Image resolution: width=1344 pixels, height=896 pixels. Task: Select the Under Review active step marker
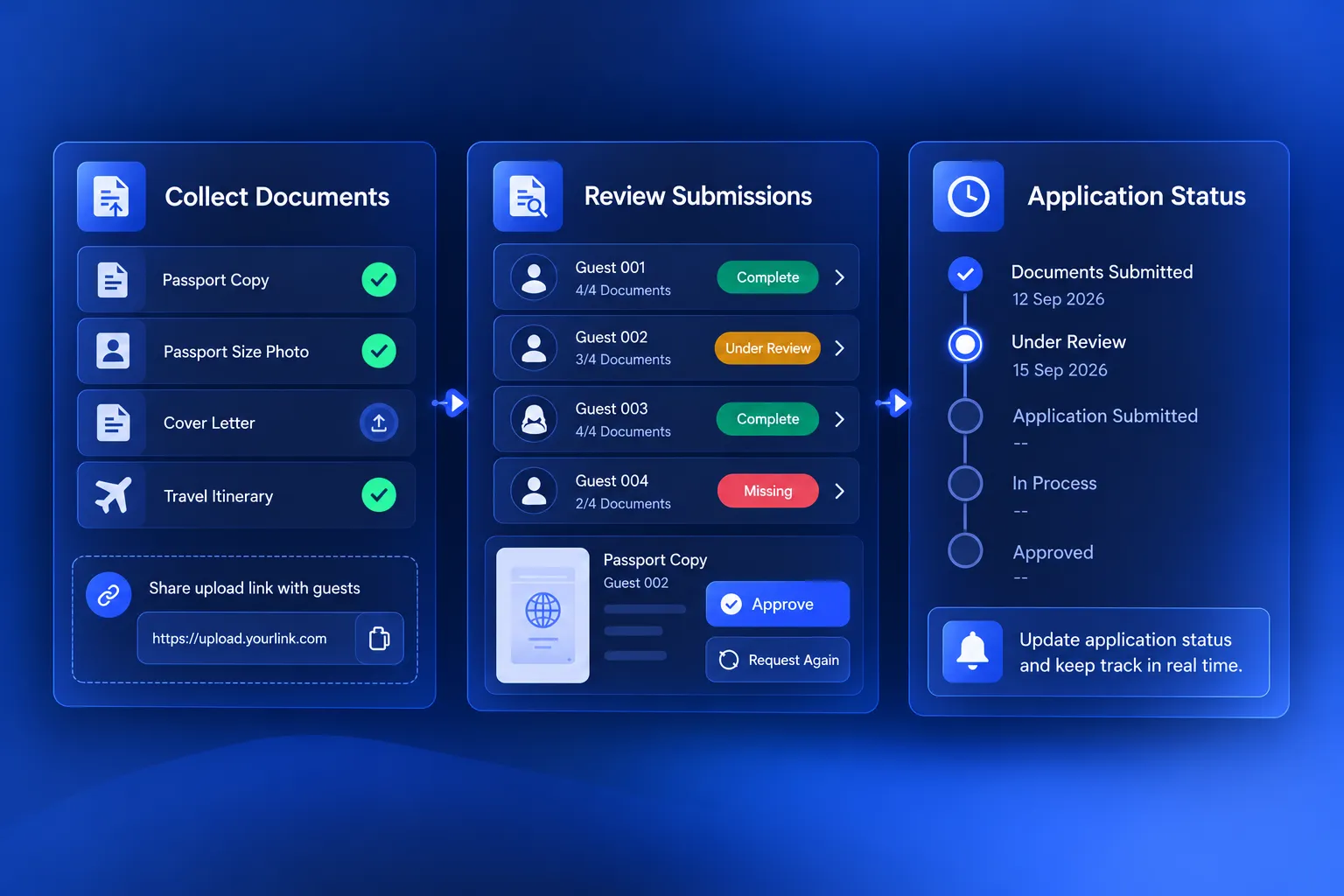[965, 345]
